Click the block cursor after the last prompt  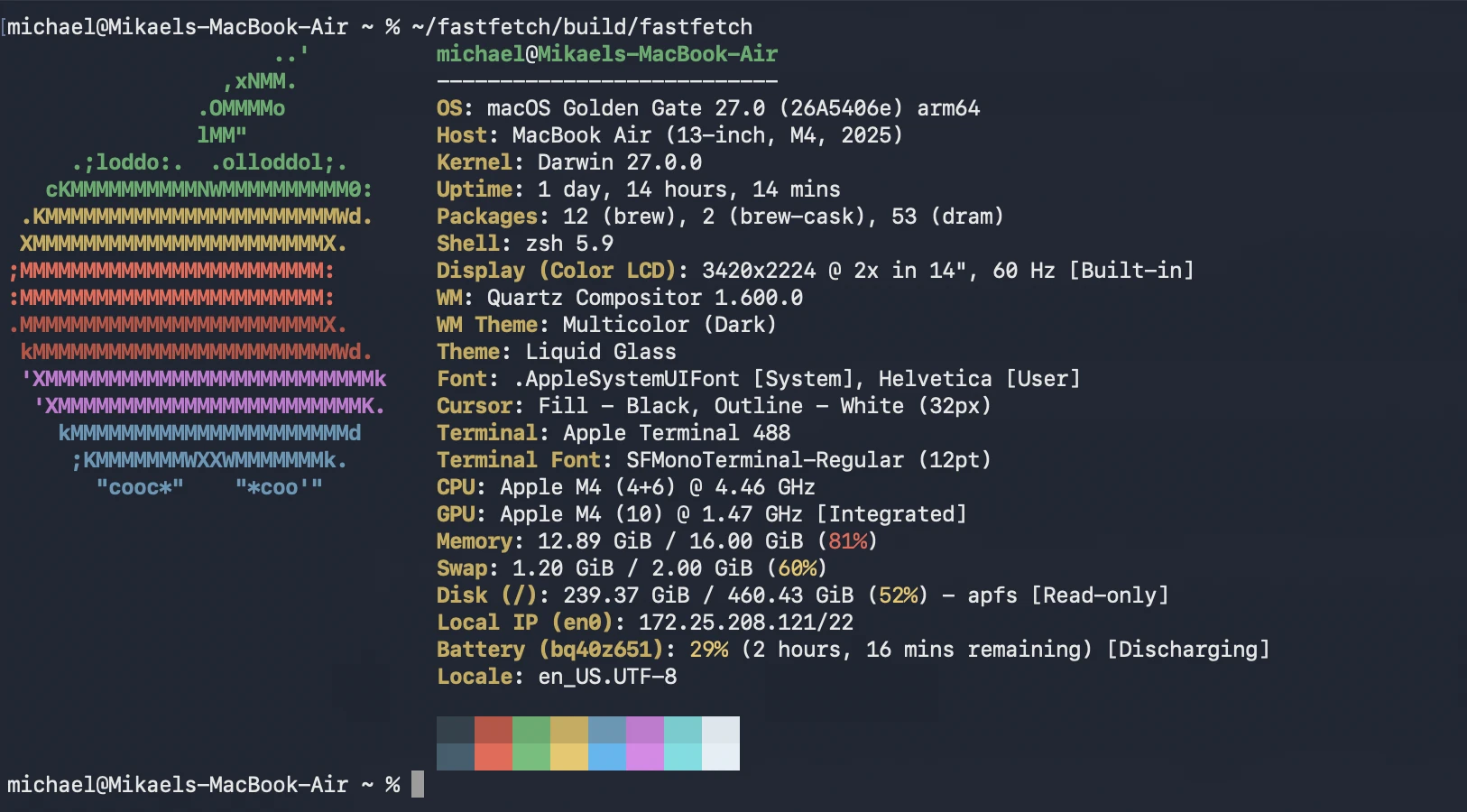418,784
